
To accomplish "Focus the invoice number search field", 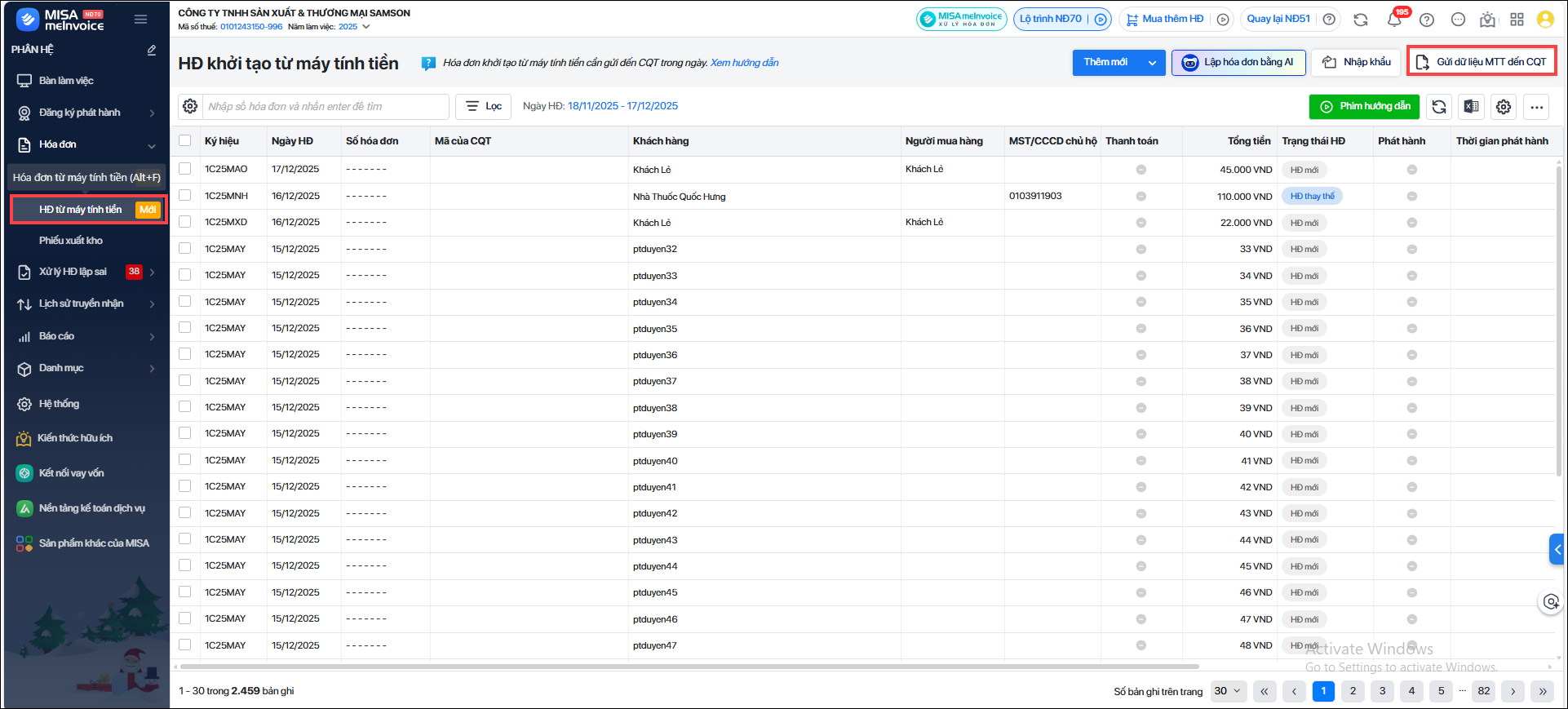I will click(x=326, y=107).
